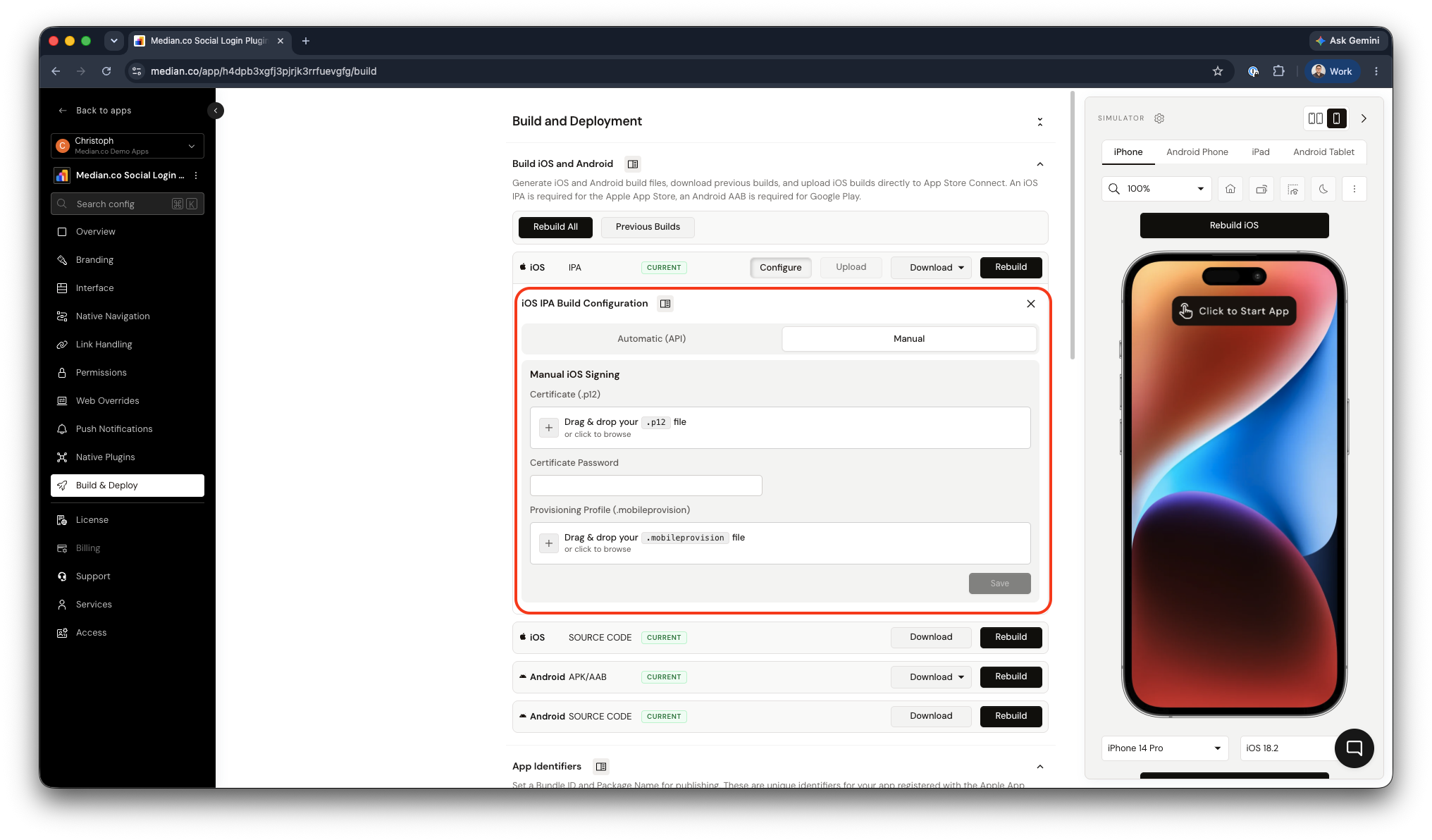This screenshot has width=1432, height=840.
Task: Open docs icon next to Build iOS and Android
Action: (x=633, y=164)
